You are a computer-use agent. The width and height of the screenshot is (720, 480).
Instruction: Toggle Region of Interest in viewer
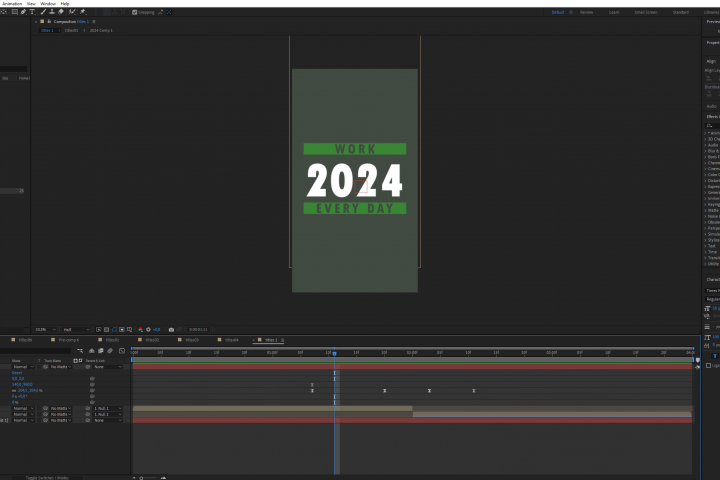click(x=122, y=329)
